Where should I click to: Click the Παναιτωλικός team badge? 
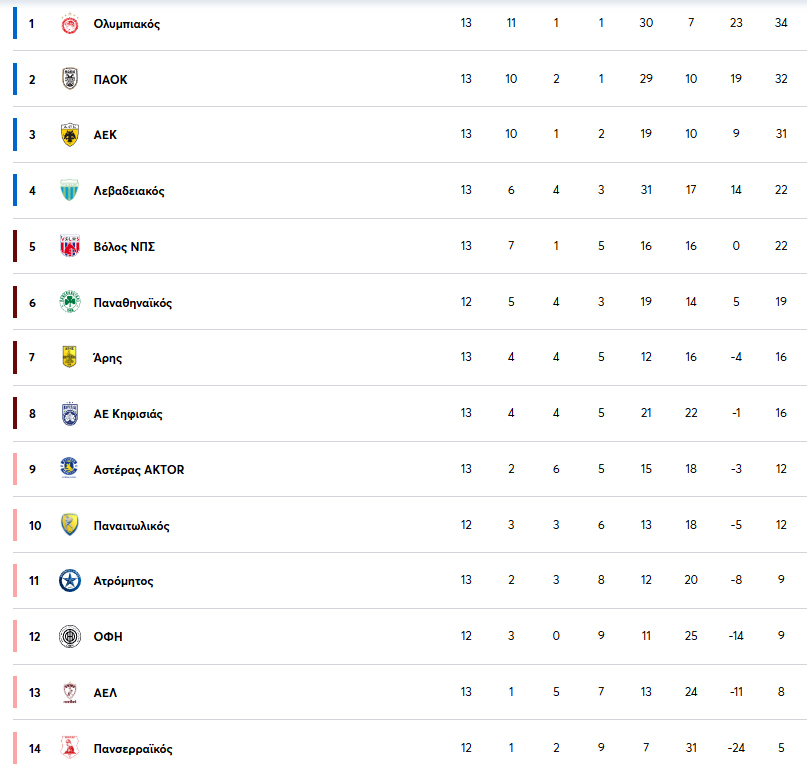[69, 526]
